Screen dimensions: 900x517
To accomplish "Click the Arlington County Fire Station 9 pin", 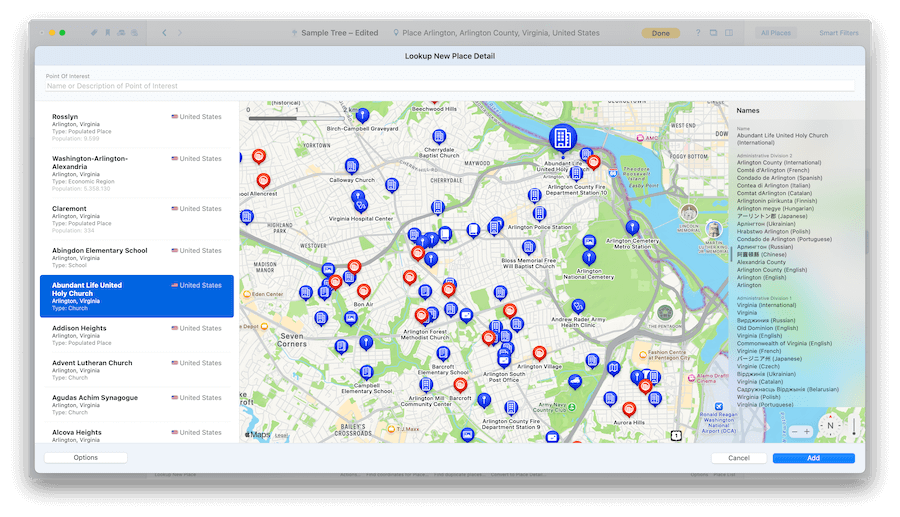I will coord(511,407).
